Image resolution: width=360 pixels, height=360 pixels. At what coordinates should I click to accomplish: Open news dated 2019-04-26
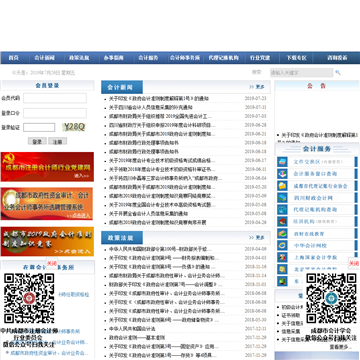pyautogui.click(x=157, y=222)
